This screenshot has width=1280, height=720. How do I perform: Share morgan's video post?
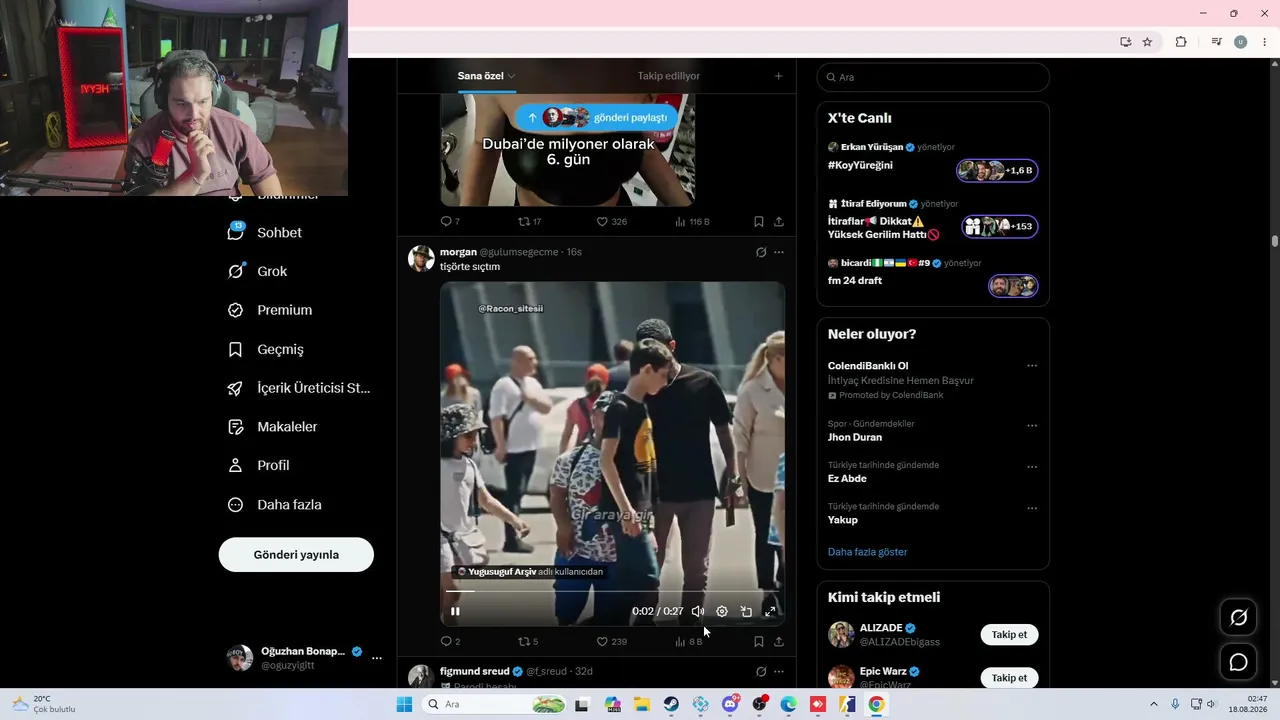tap(779, 641)
